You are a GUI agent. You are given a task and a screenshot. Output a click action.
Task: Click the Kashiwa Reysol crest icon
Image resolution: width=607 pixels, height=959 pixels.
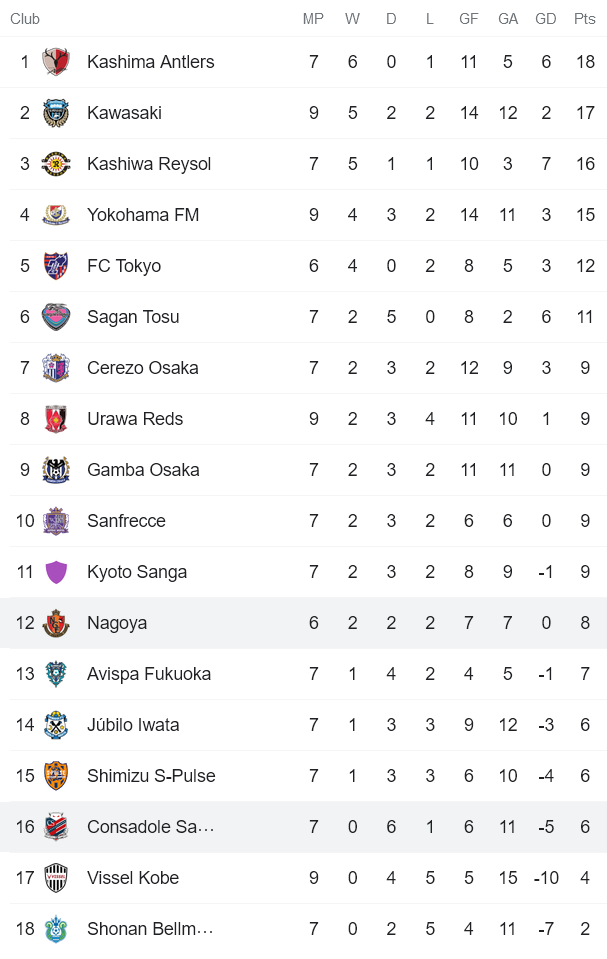[x=57, y=163]
